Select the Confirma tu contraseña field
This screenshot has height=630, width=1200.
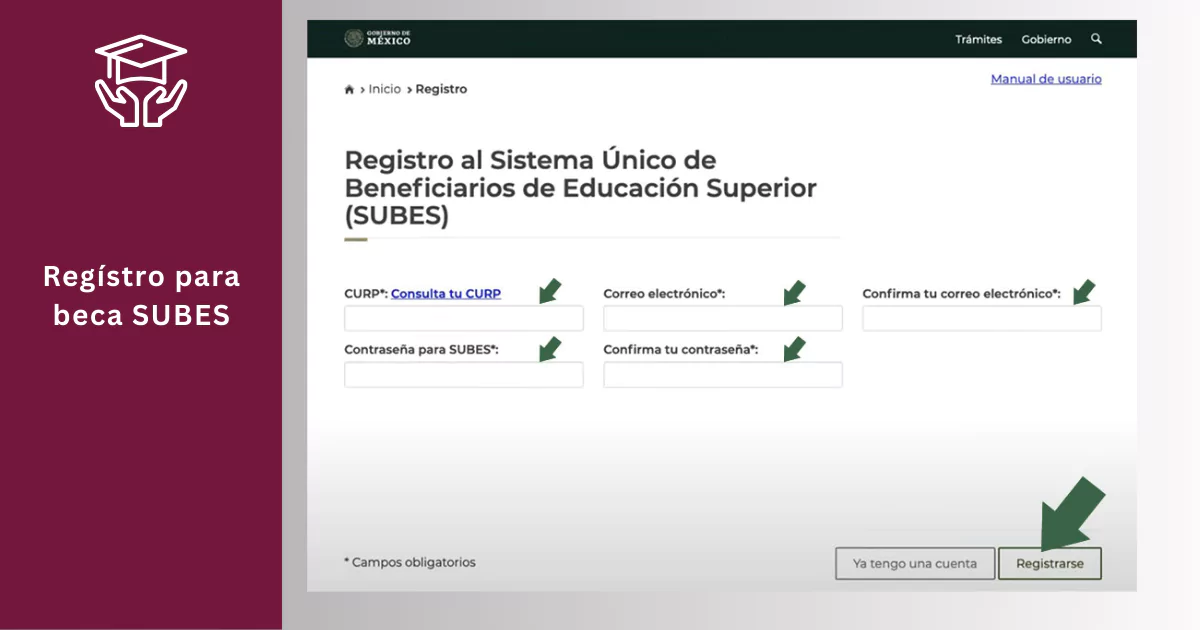(723, 375)
